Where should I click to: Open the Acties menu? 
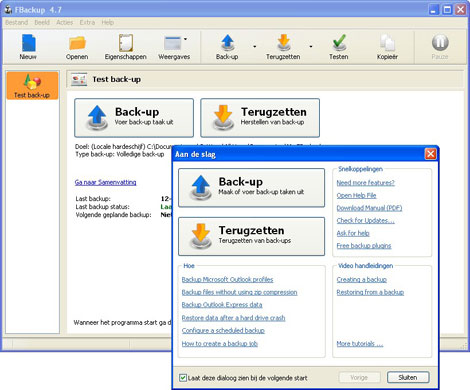(64, 23)
